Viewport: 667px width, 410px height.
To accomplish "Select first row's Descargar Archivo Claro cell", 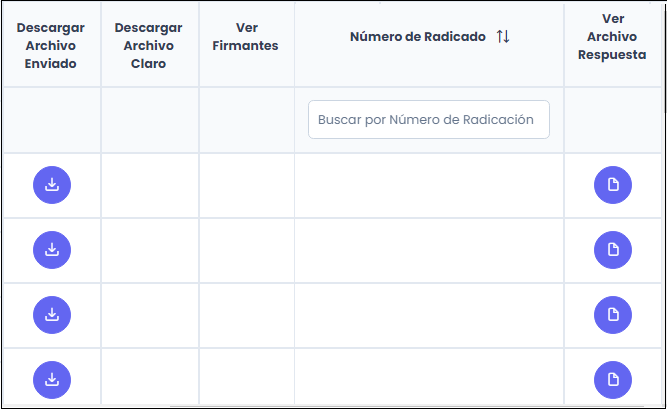I will tap(150, 185).
